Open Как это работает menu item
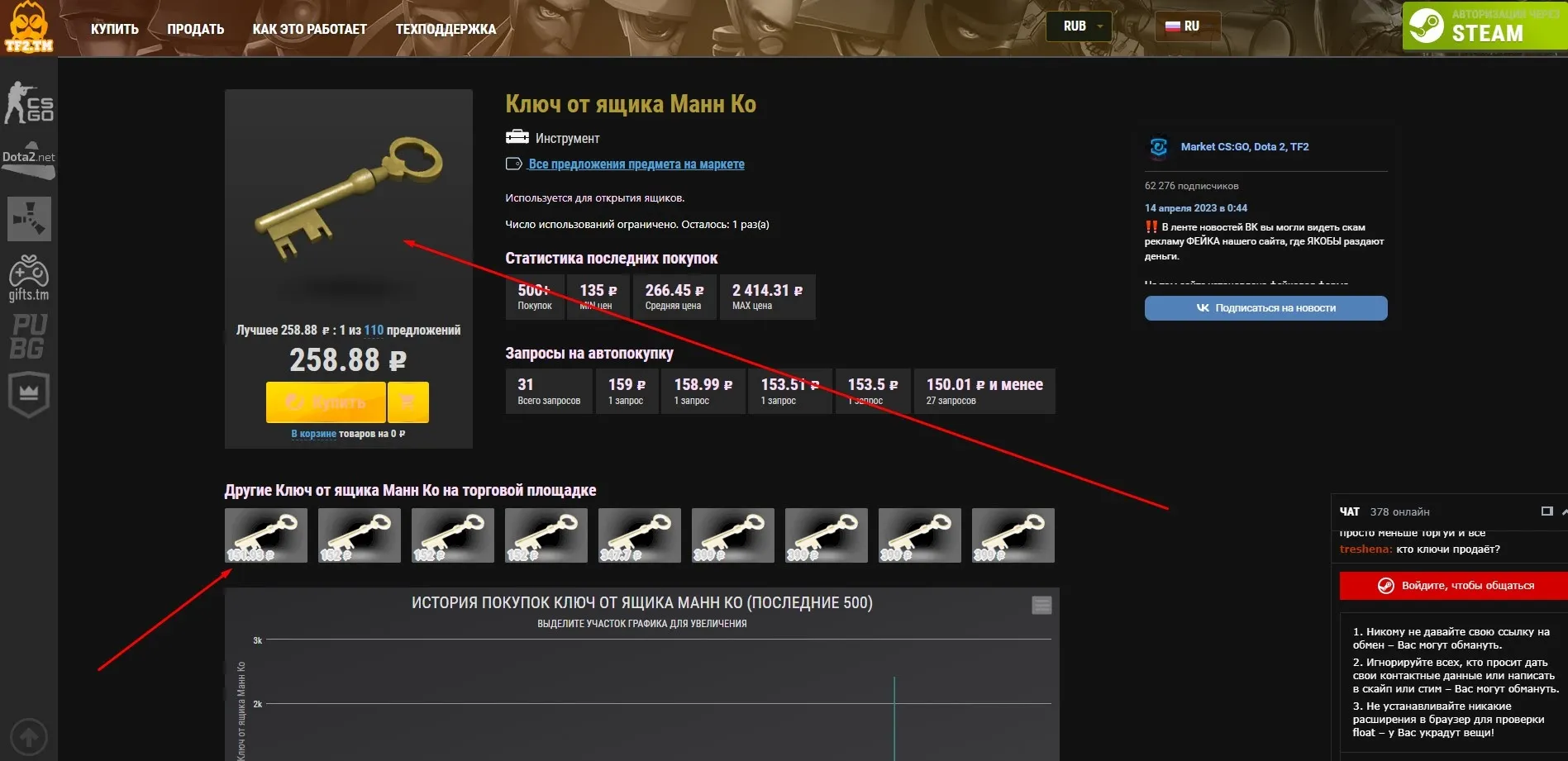1568x761 pixels. pyautogui.click(x=310, y=29)
